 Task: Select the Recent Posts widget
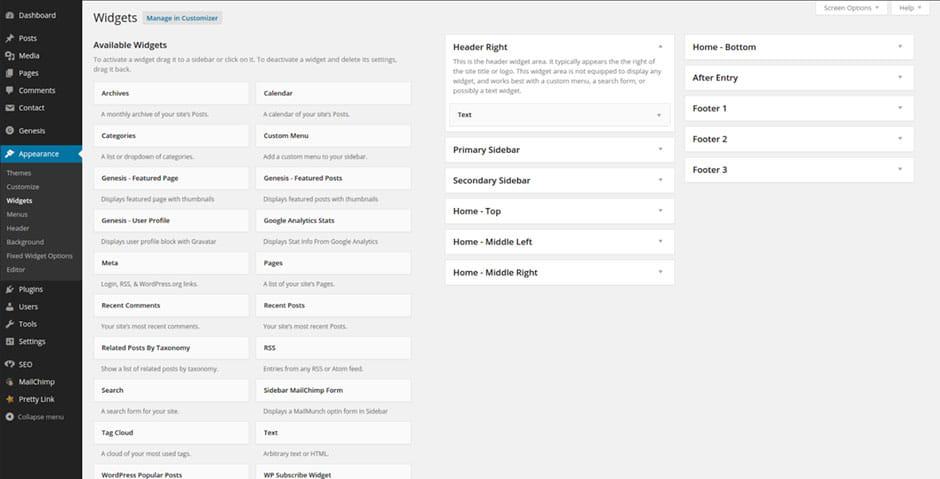click(333, 306)
